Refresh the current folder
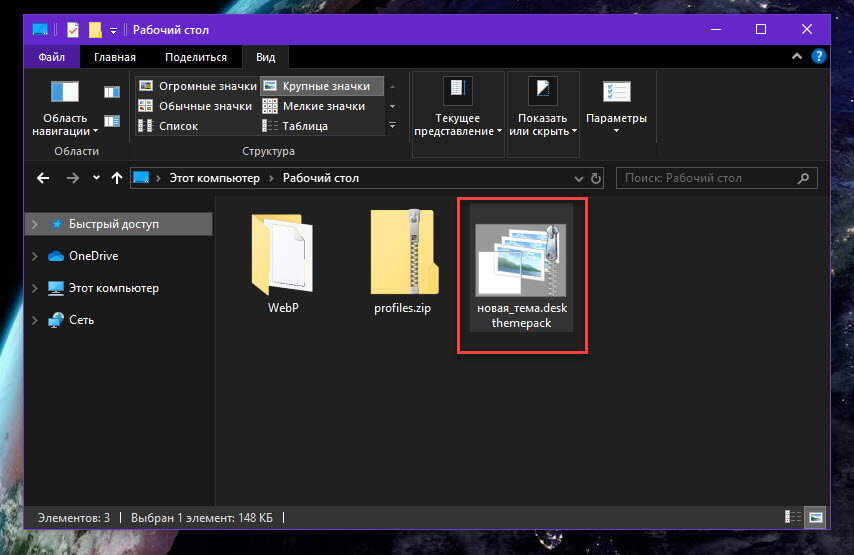 (596, 178)
